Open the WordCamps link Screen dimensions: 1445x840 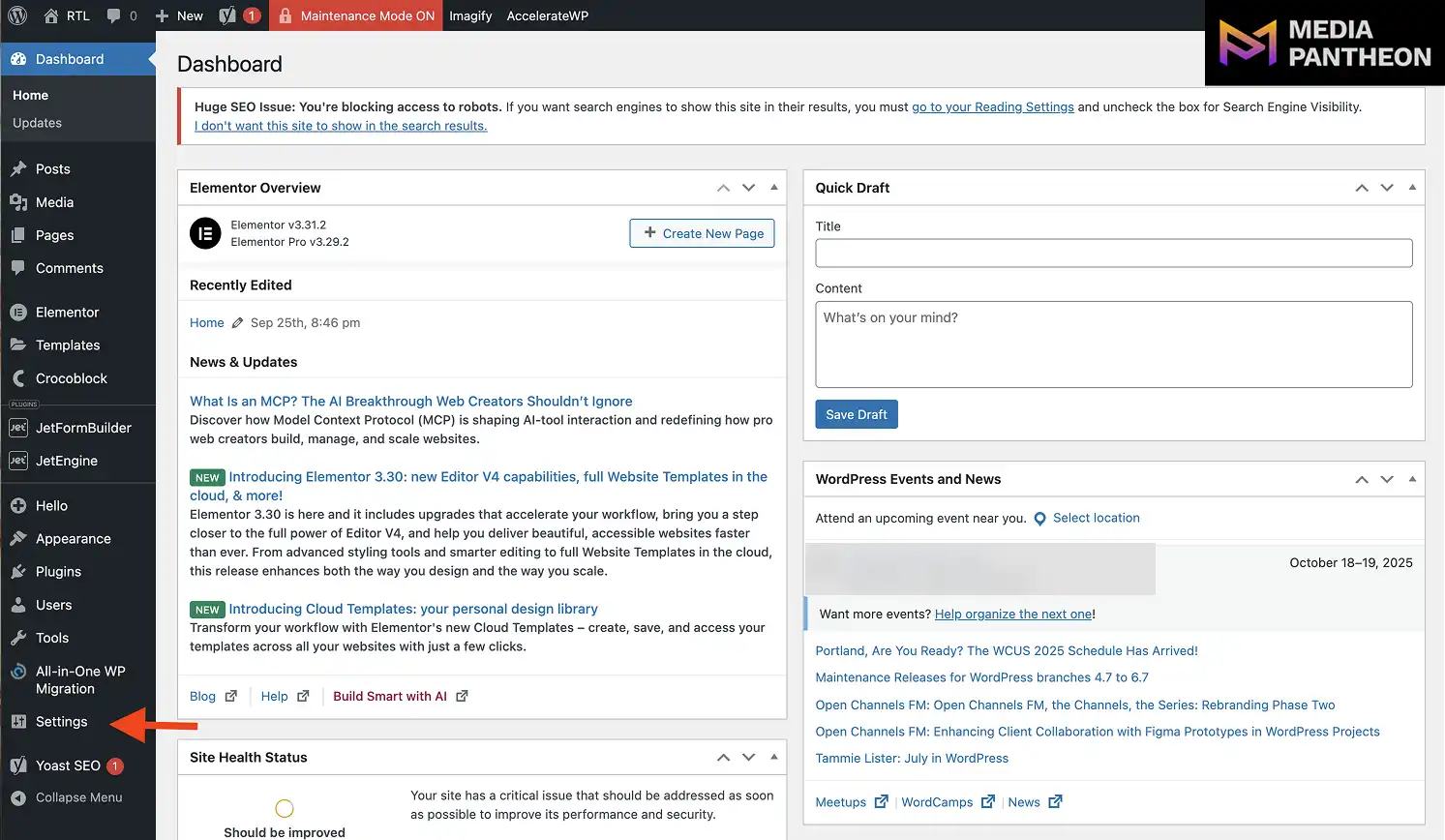(948, 801)
